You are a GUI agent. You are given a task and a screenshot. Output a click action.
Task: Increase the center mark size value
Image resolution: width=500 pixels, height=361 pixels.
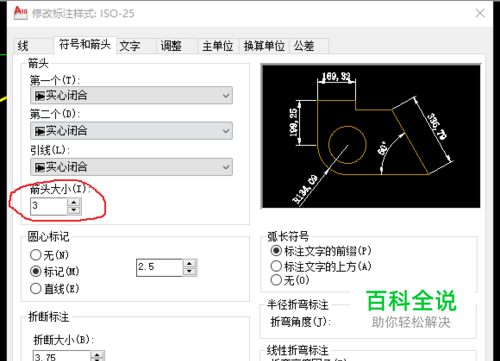pyautogui.click(x=190, y=263)
